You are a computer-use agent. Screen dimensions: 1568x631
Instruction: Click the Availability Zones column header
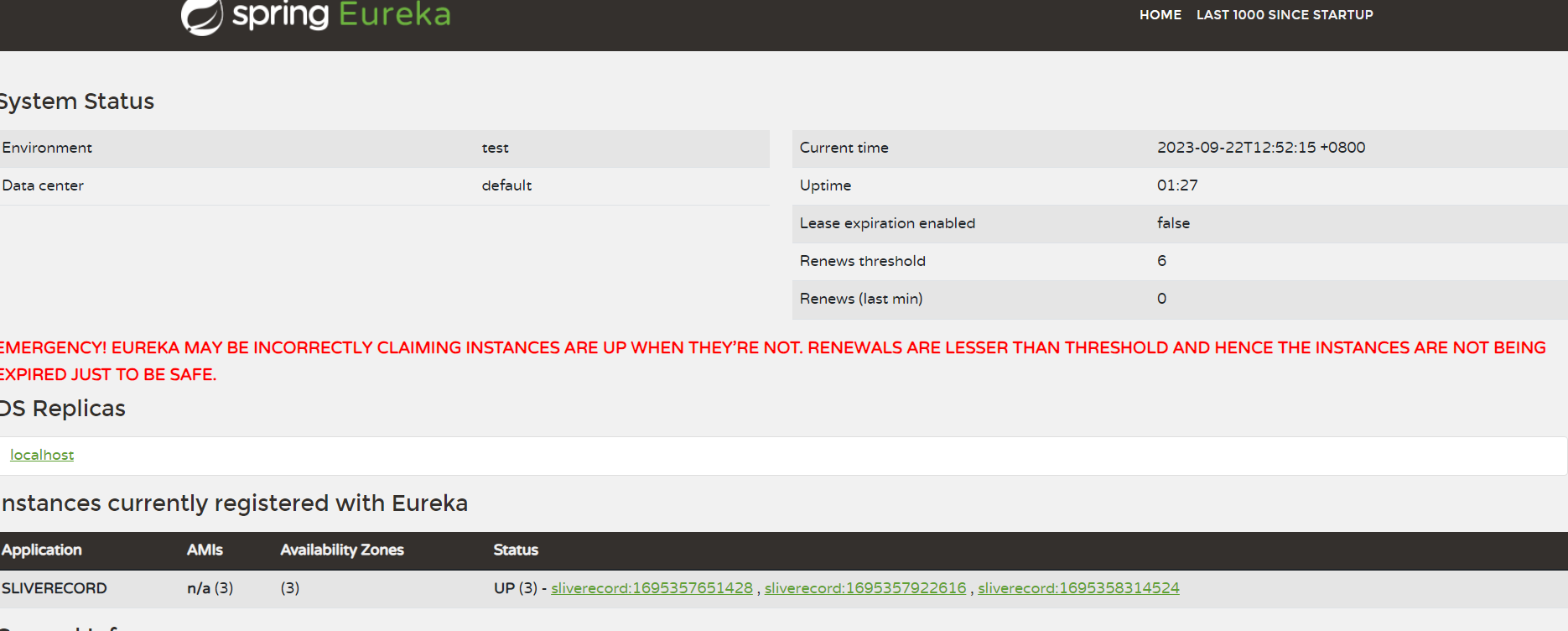pyautogui.click(x=342, y=550)
